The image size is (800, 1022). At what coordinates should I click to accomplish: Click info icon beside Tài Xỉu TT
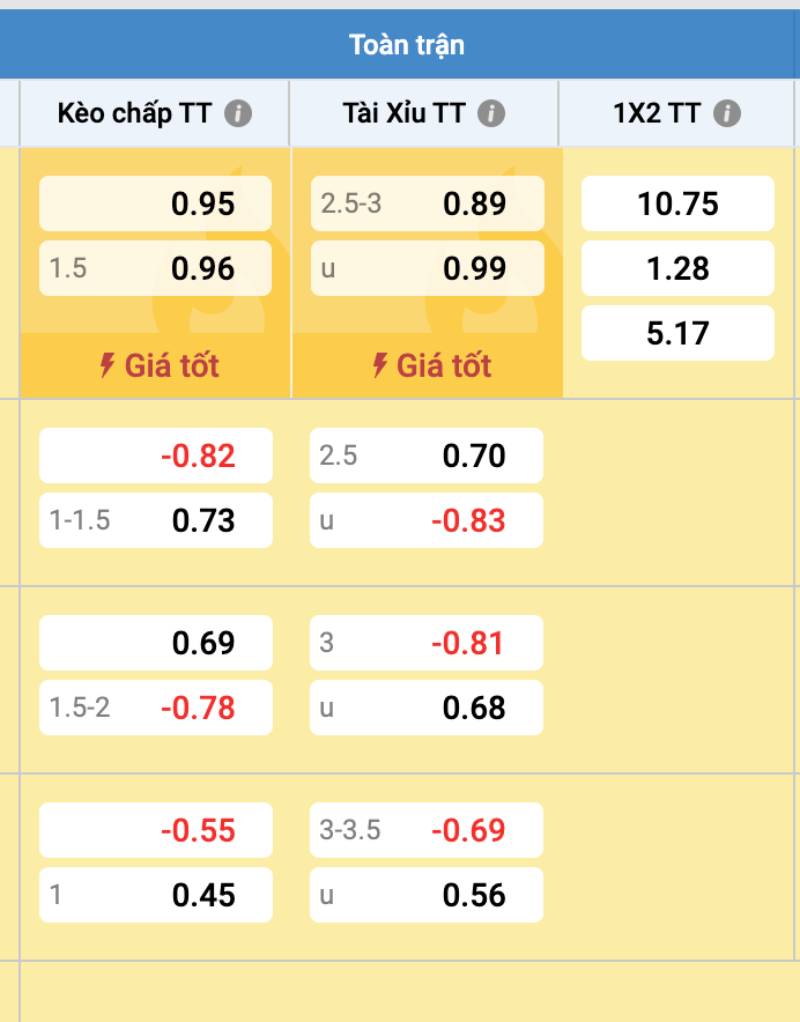tap(491, 114)
